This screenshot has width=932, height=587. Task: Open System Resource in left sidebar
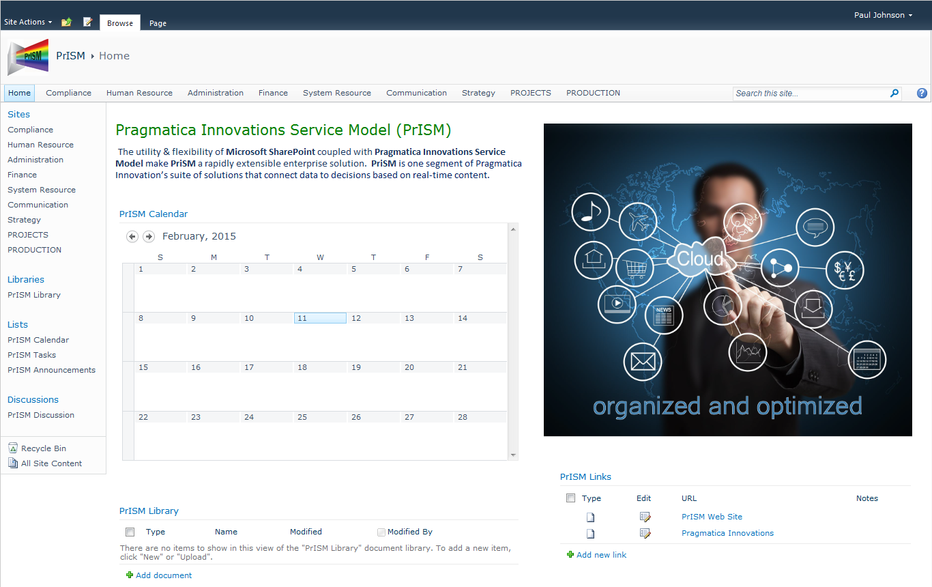click(42, 190)
